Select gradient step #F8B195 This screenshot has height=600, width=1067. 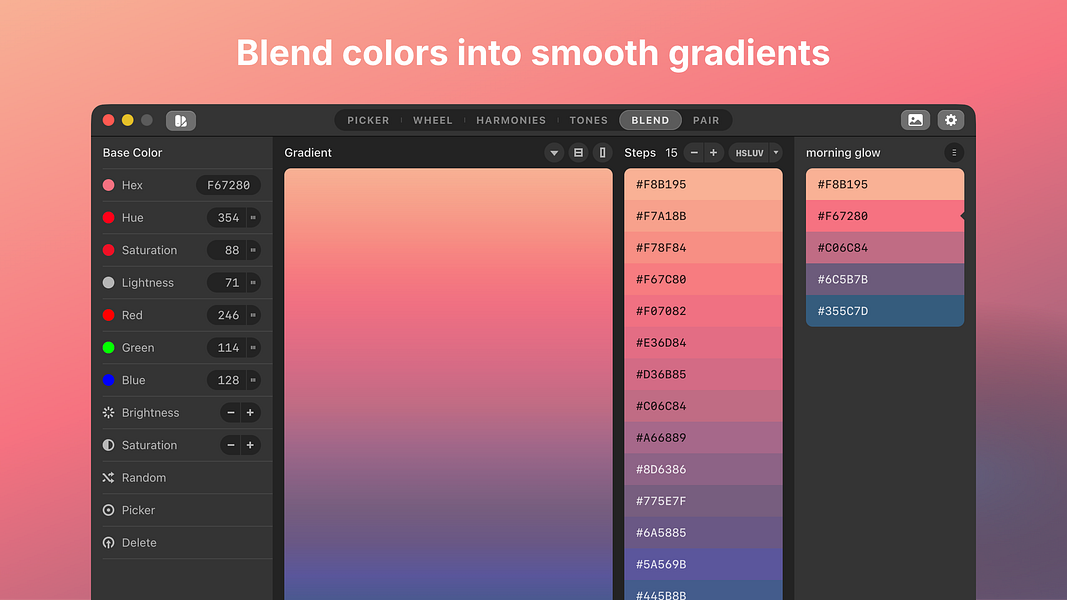coord(703,184)
